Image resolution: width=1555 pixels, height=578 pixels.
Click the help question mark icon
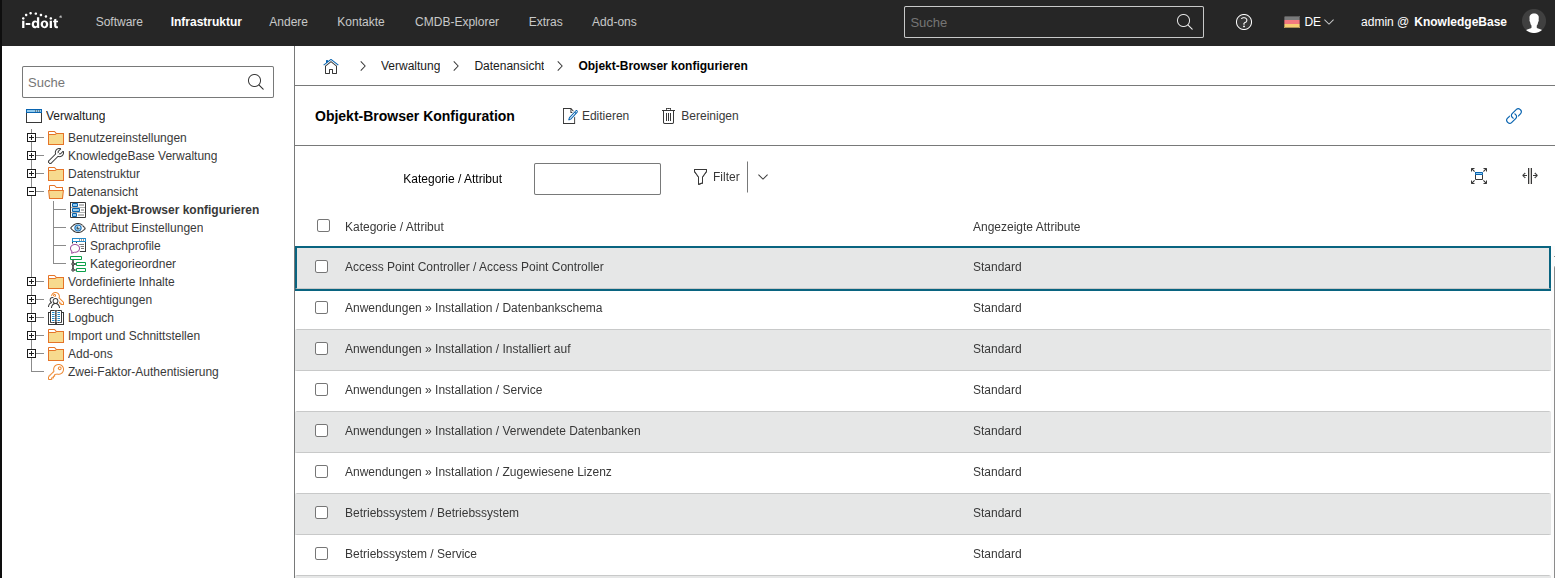point(1244,22)
